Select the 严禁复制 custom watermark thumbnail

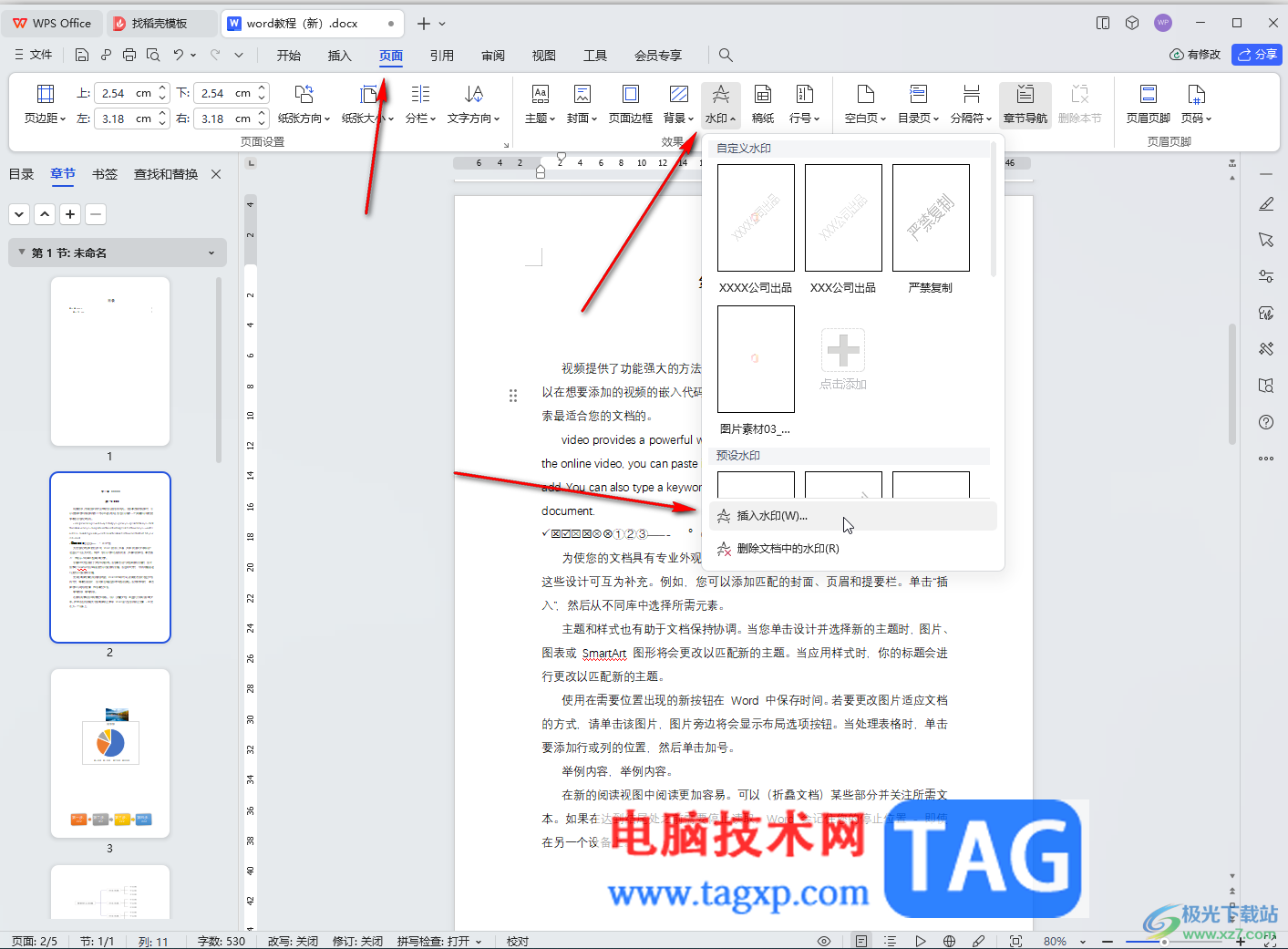point(931,218)
